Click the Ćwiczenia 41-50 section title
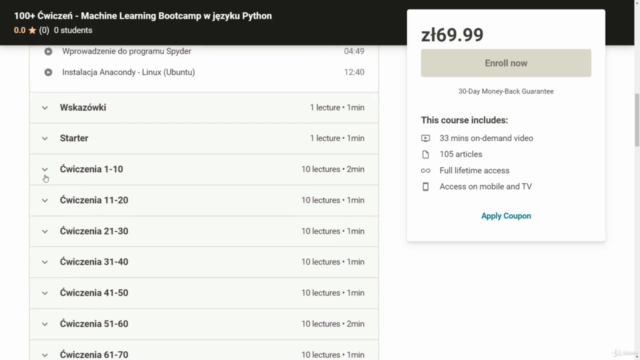This screenshot has width=640, height=360. 94,293
